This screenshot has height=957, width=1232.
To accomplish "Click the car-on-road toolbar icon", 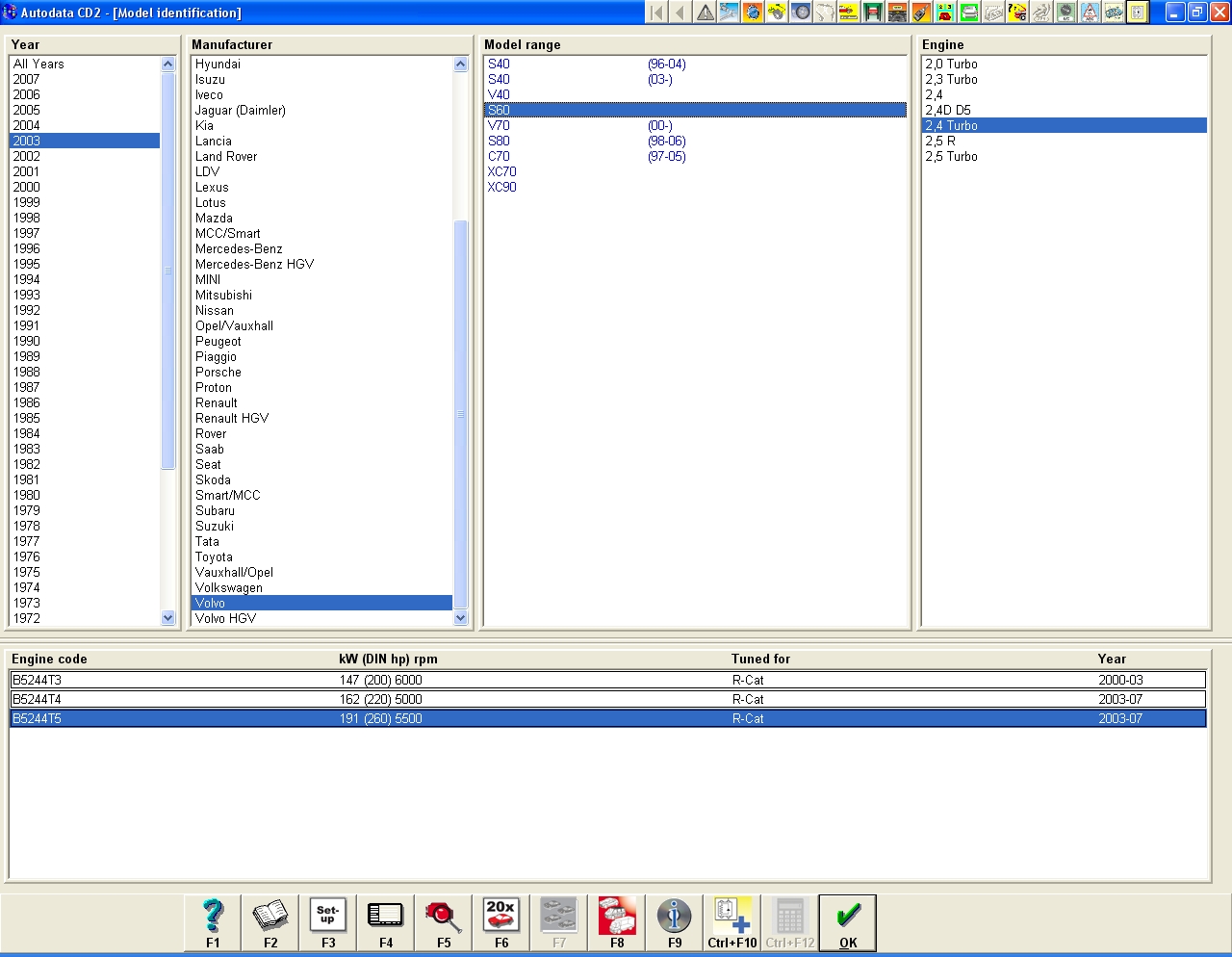I will click(897, 12).
